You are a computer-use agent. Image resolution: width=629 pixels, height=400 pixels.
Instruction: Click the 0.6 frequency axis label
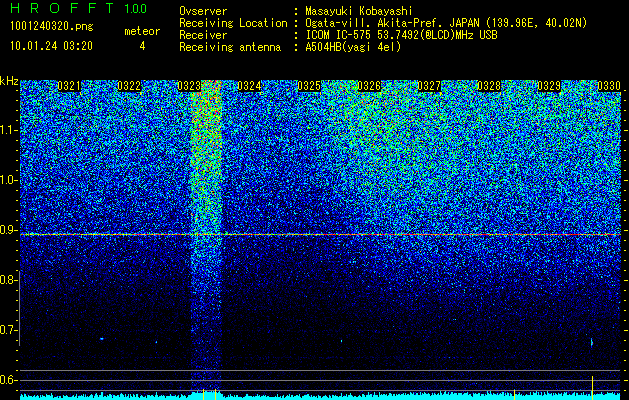pyautogui.click(x=7, y=380)
